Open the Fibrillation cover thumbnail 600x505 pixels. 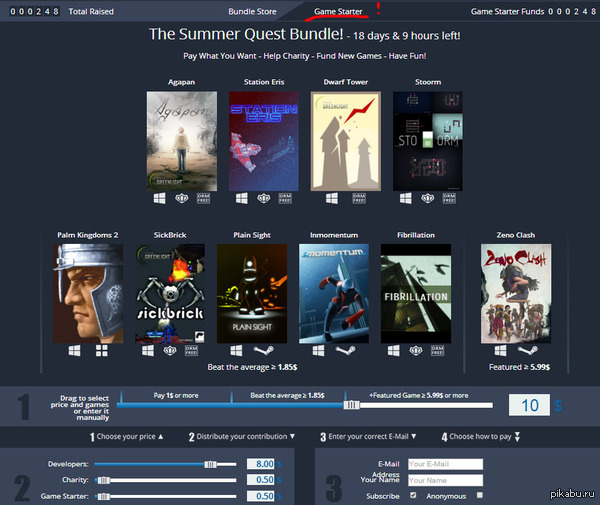(416, 293)
